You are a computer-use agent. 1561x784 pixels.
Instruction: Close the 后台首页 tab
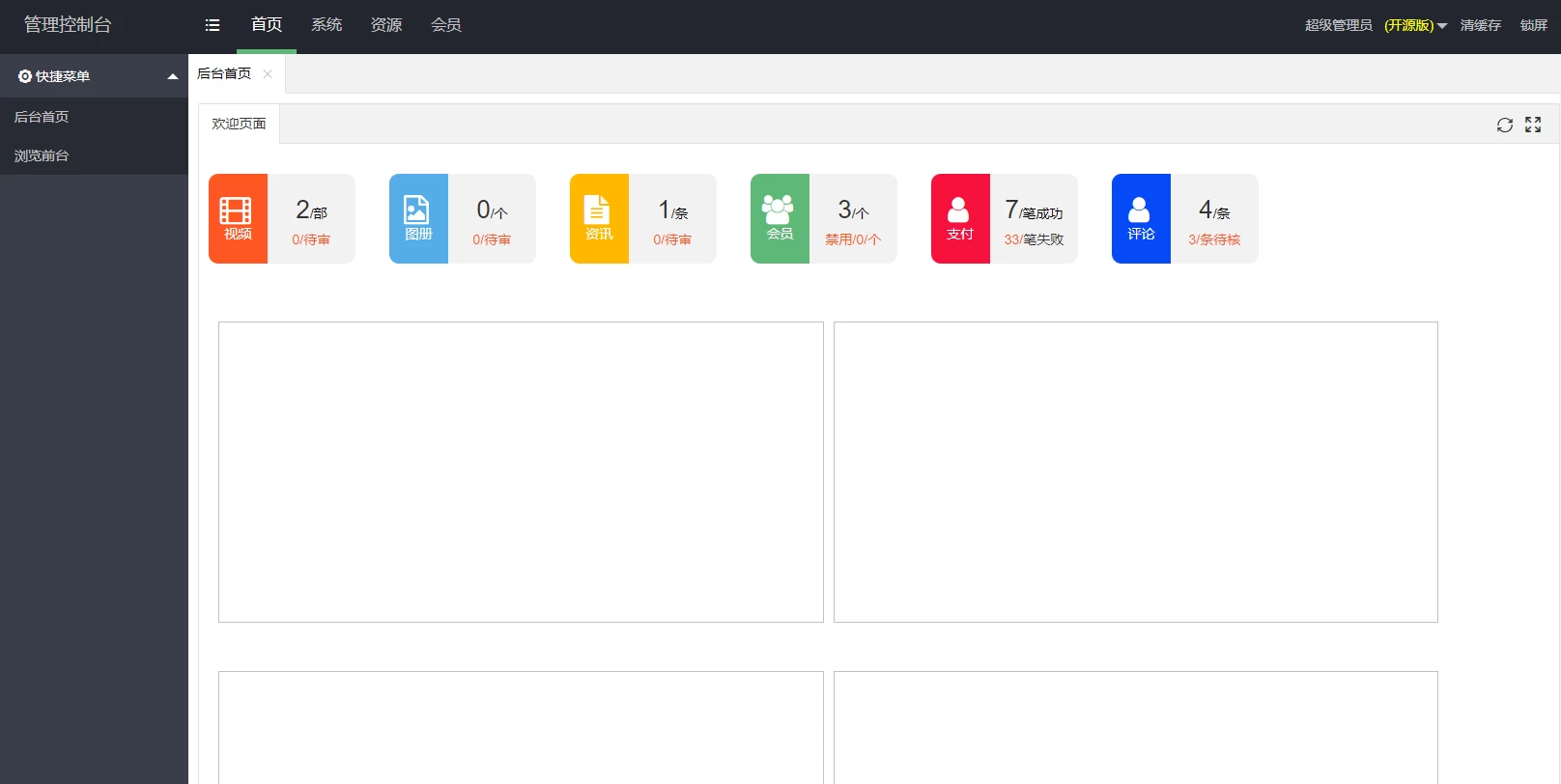[268, 74]
